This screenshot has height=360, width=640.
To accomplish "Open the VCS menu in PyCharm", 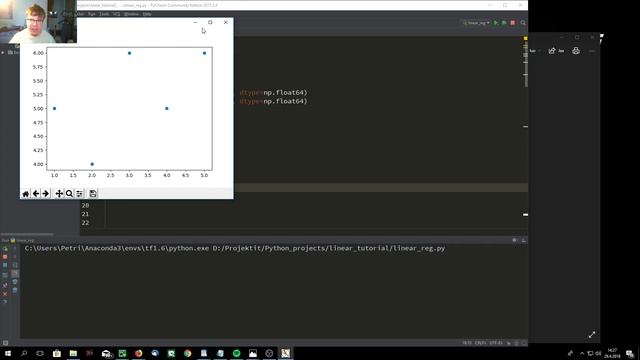I will [x=117, y=14].
